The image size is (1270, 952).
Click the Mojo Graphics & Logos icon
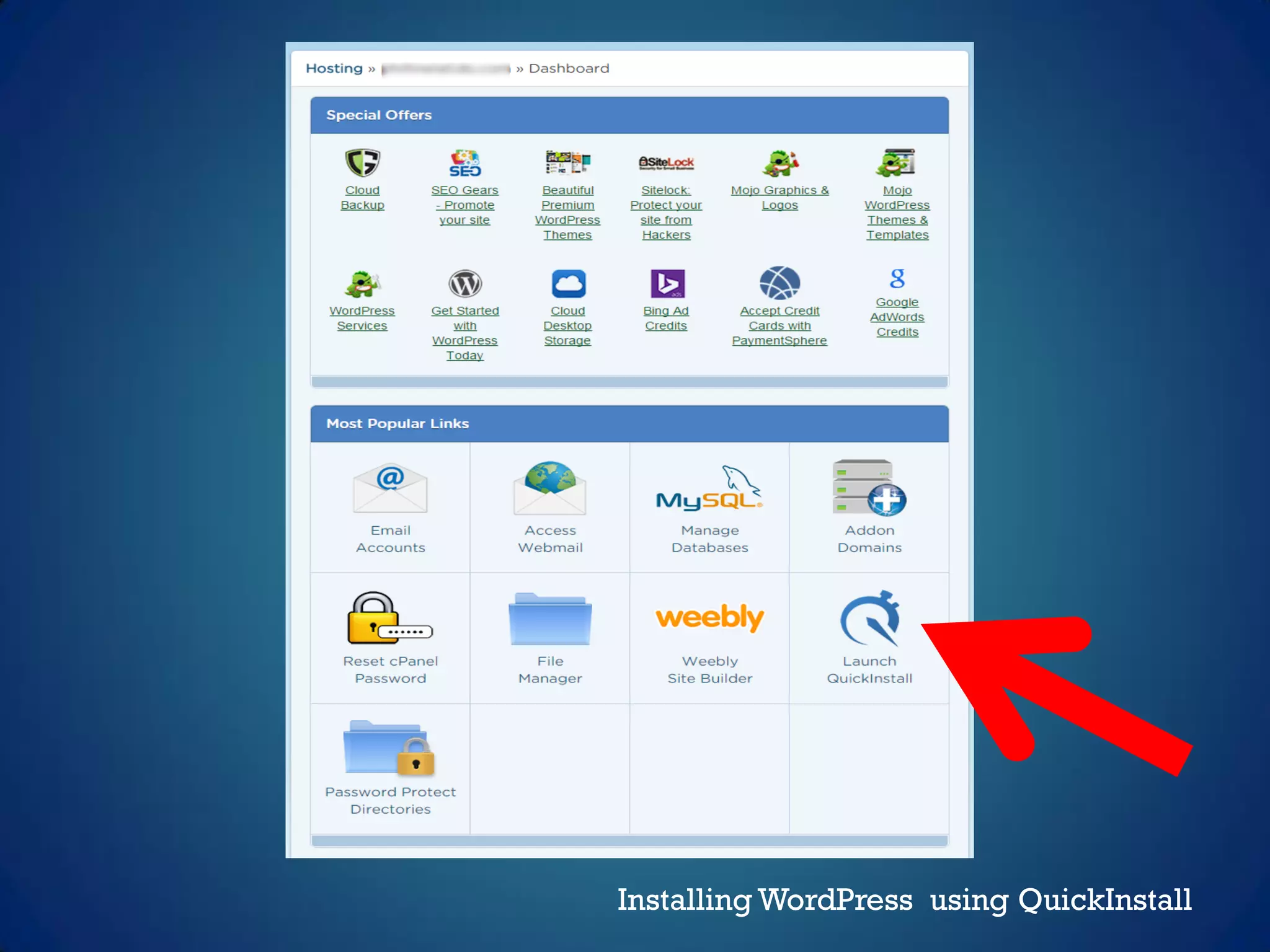tap(779, 164)
